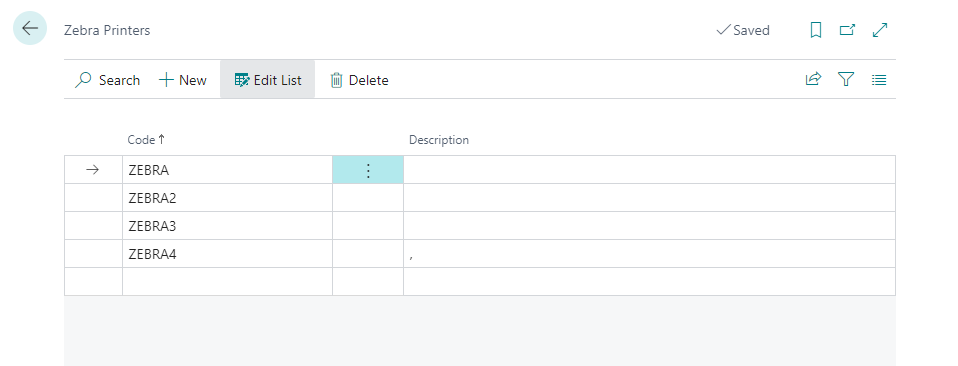958x366 pixels.
Task: Select the ZEBRA3 code cell
Action: tap(227, 226)
